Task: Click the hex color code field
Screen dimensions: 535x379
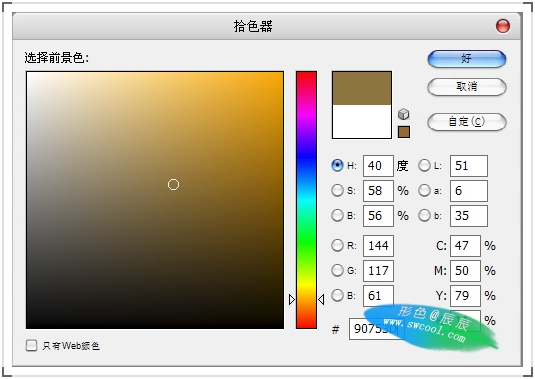Action: point(376,329)
